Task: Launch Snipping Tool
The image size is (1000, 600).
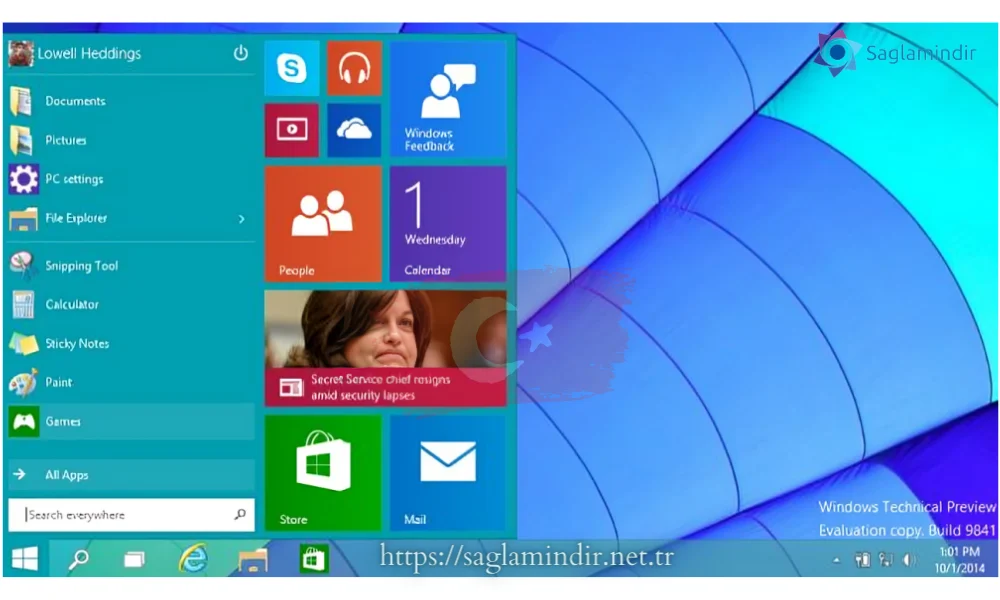Action: pyautogui.click(x=131, y=266)
